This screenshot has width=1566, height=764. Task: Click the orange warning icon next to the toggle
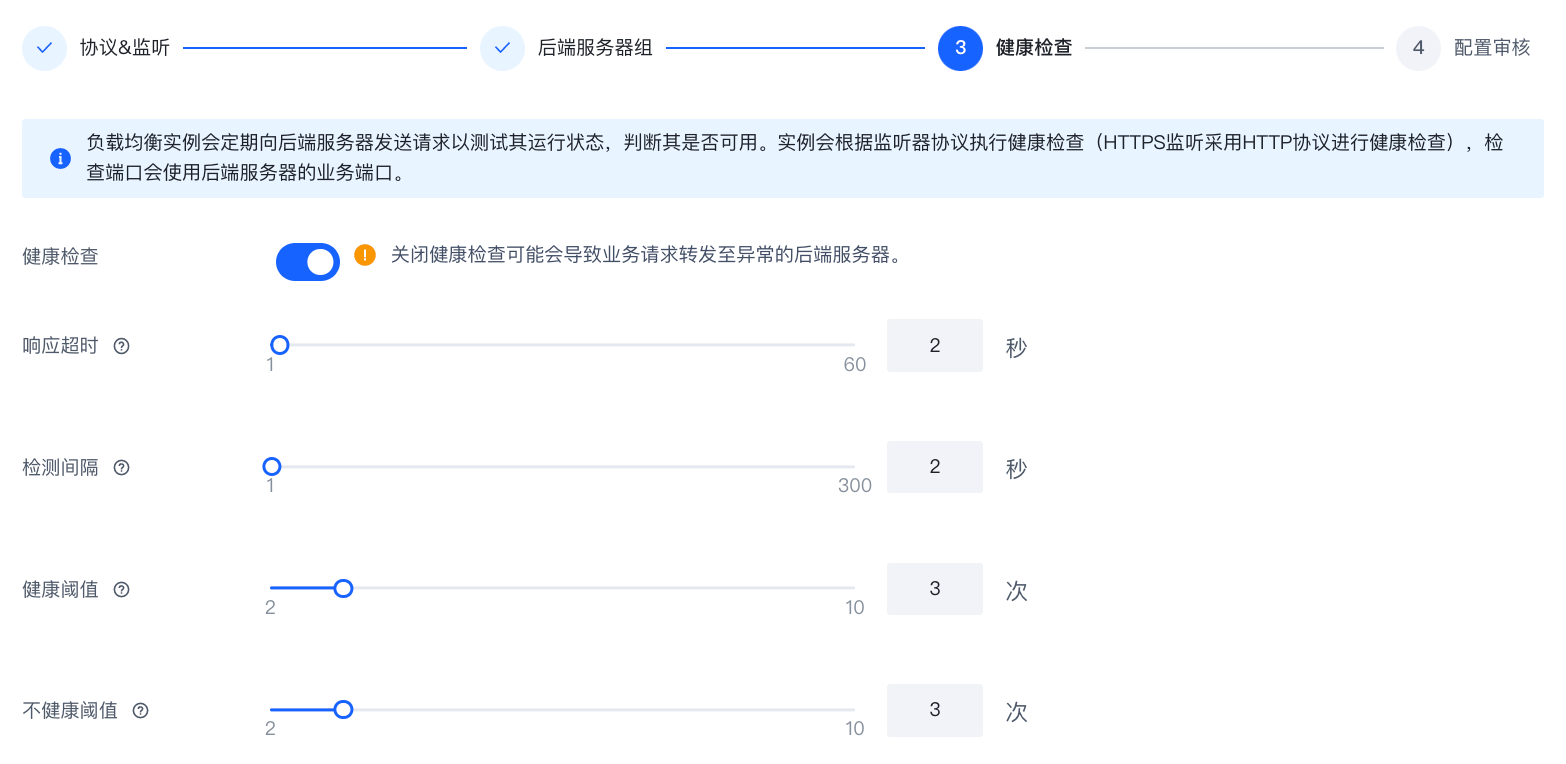(x=365, y=255)
